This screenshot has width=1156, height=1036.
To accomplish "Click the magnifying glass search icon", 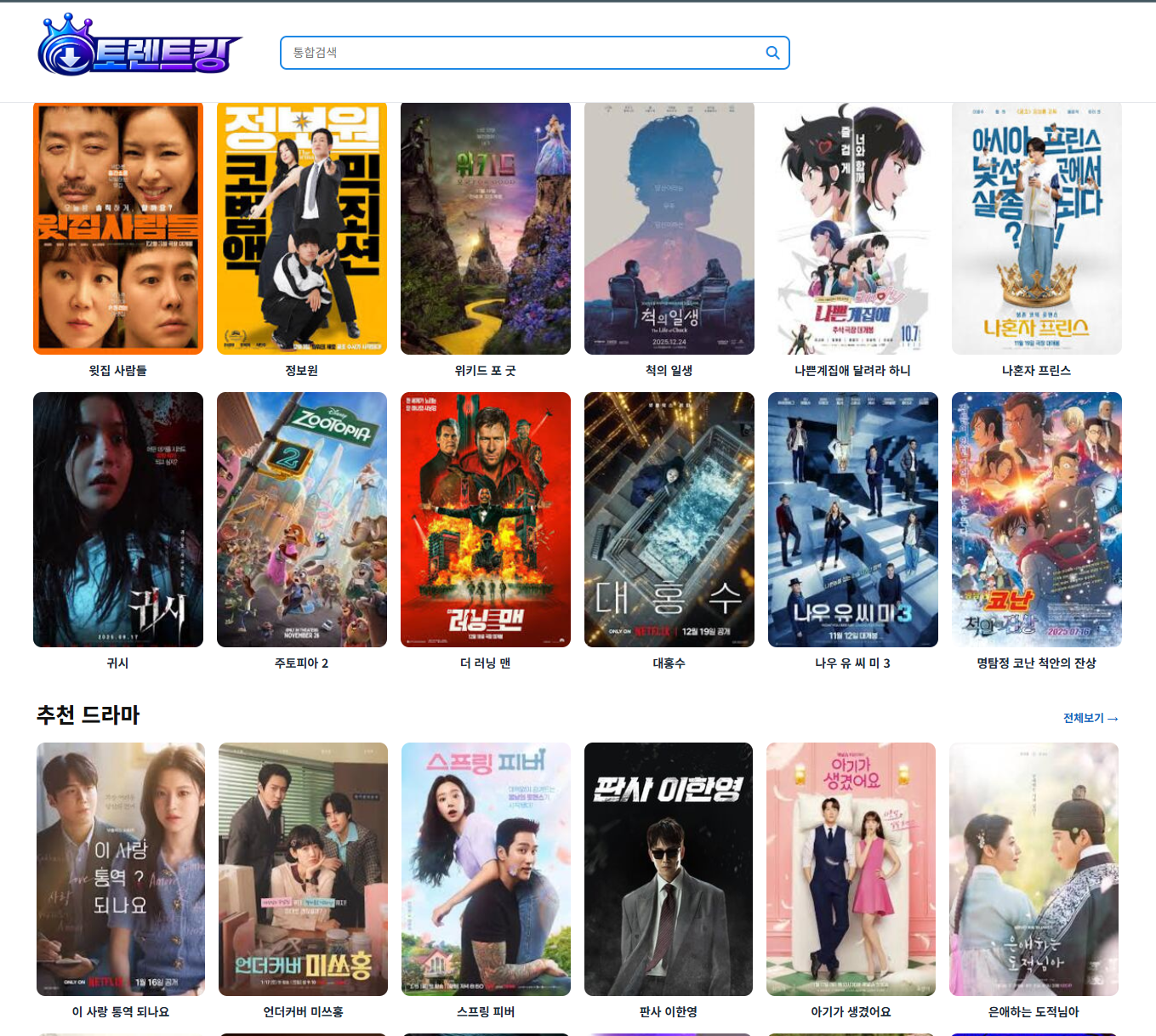I will coord(772,53).
